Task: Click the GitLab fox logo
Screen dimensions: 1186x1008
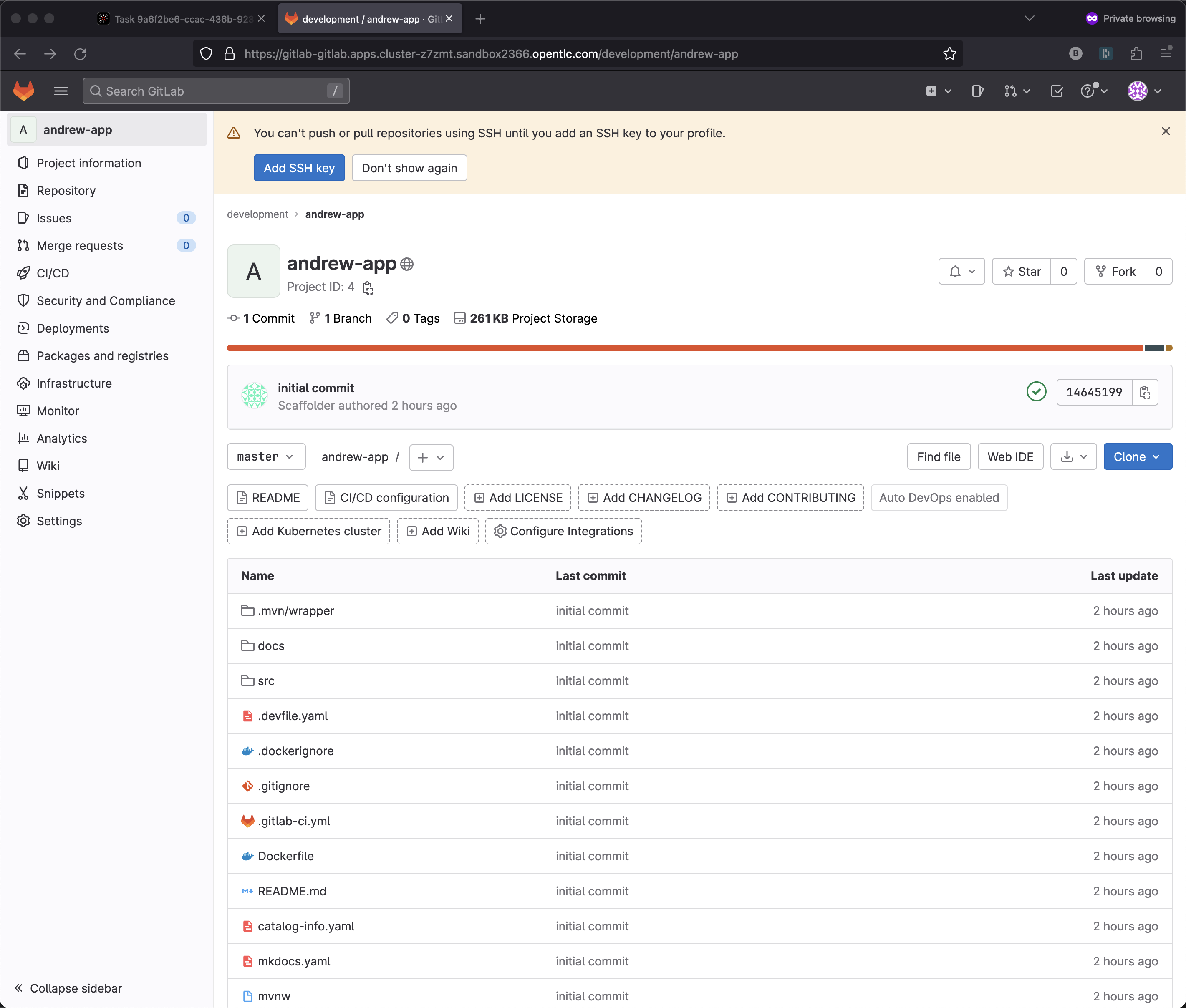Action: pyautogui.click(x=24, y=91)
